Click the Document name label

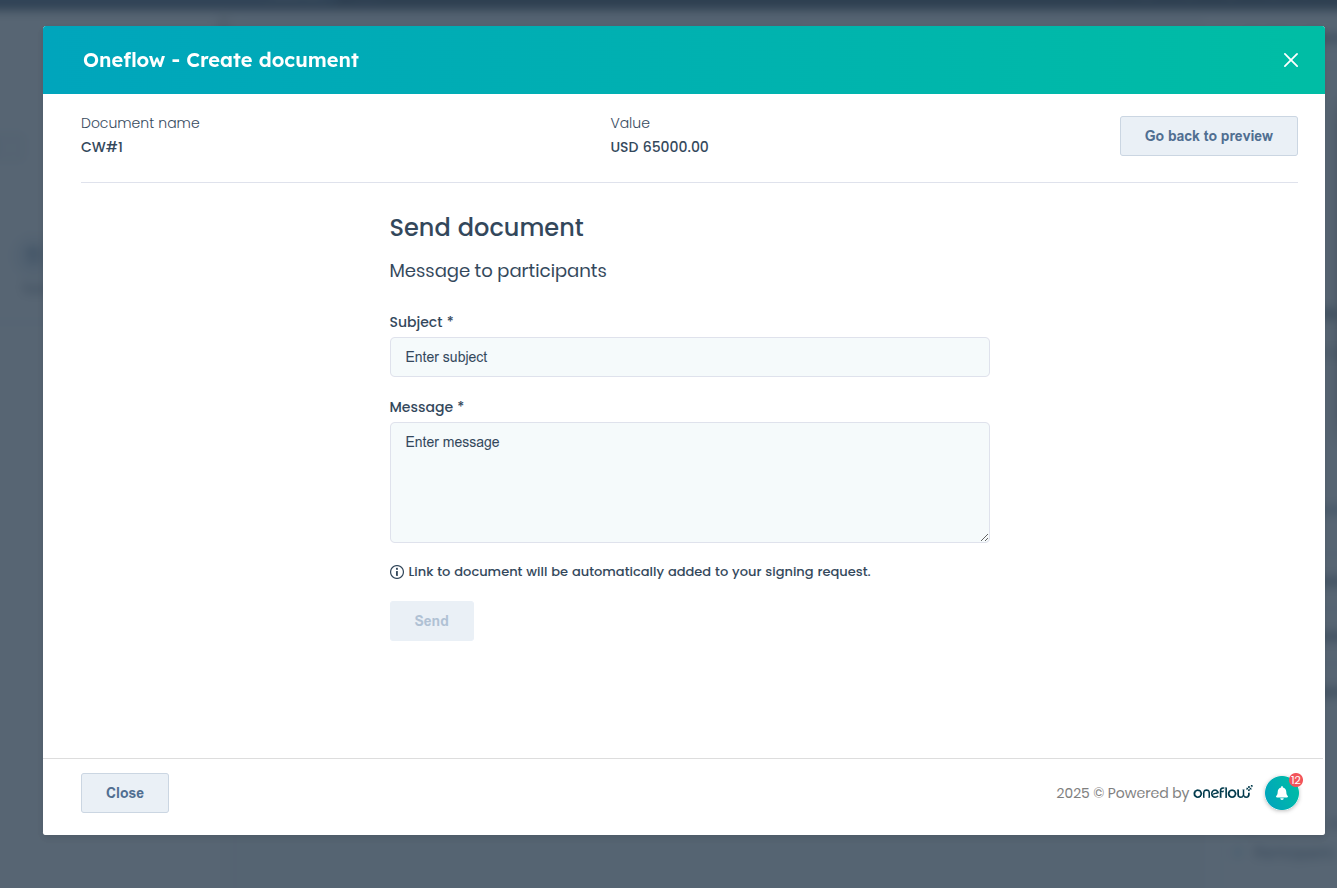140,123
